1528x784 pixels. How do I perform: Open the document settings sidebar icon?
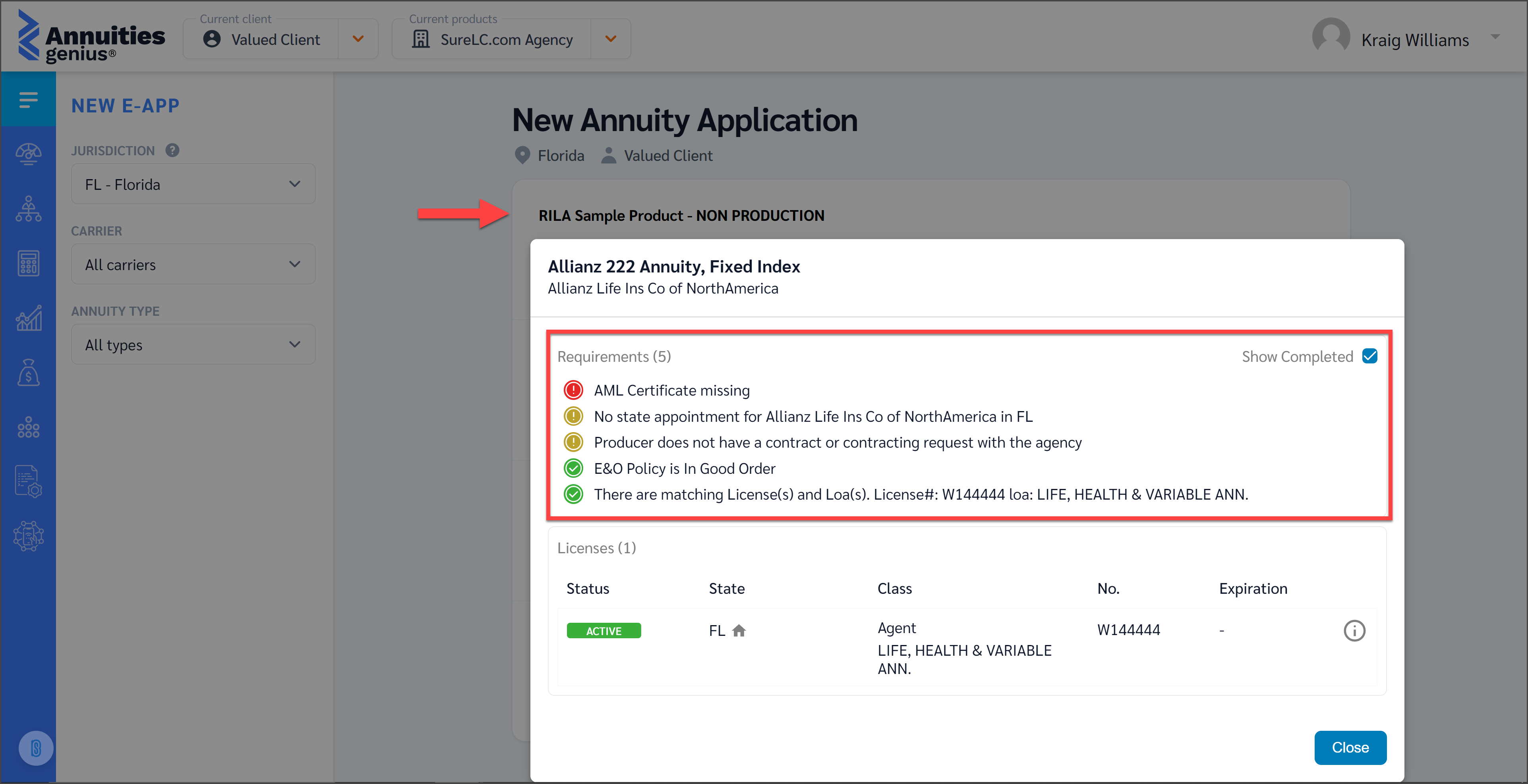pyautogui.click(x=29, y=481)
